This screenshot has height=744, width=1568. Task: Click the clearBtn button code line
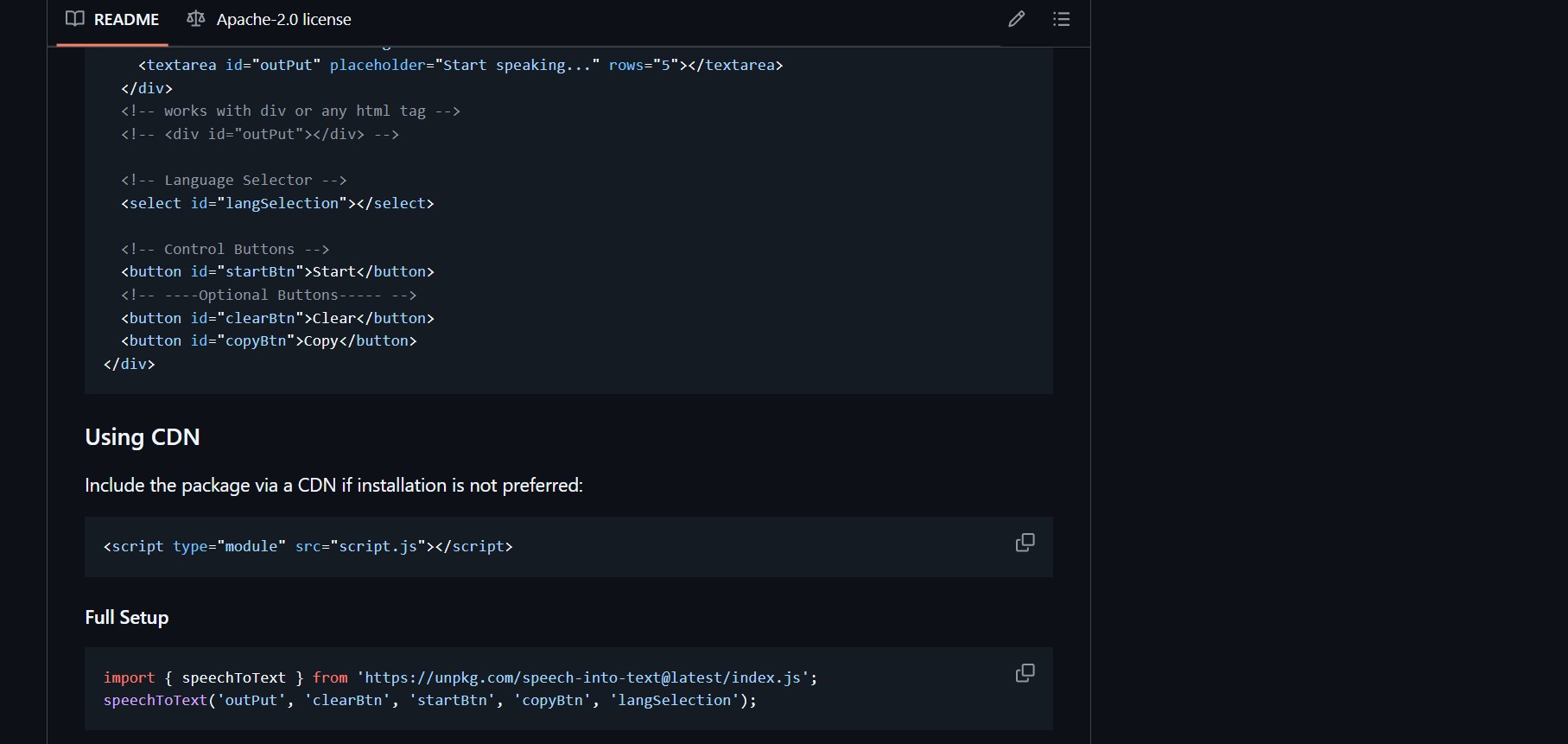(x=277, y=318)
